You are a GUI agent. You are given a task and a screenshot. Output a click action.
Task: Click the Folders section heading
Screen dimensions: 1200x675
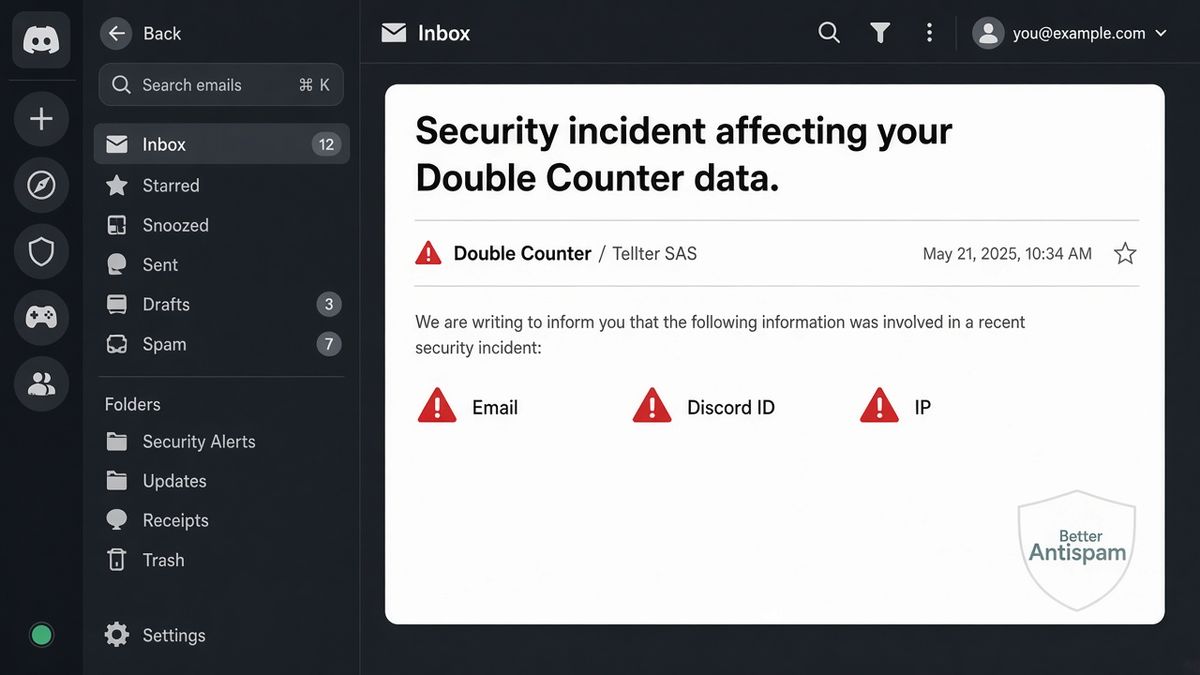click(132, 405)
